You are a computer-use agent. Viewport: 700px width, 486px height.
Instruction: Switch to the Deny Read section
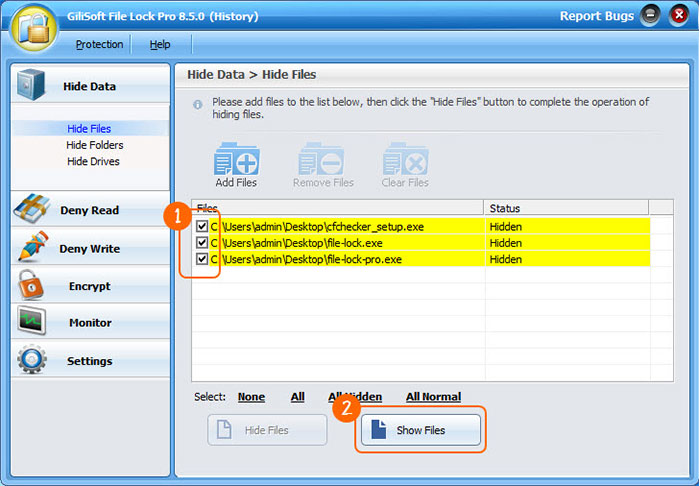[x=90, y=209]
